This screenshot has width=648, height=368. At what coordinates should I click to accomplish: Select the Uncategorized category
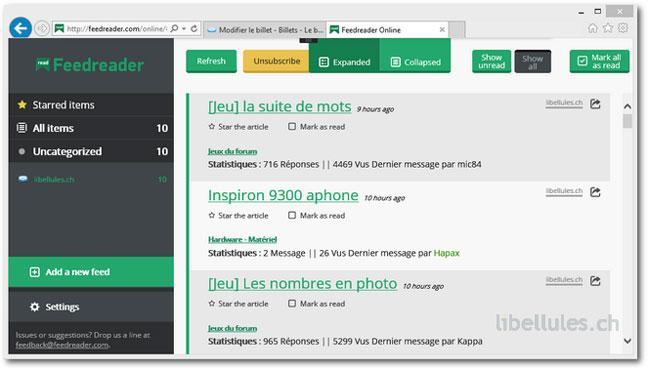91,151
